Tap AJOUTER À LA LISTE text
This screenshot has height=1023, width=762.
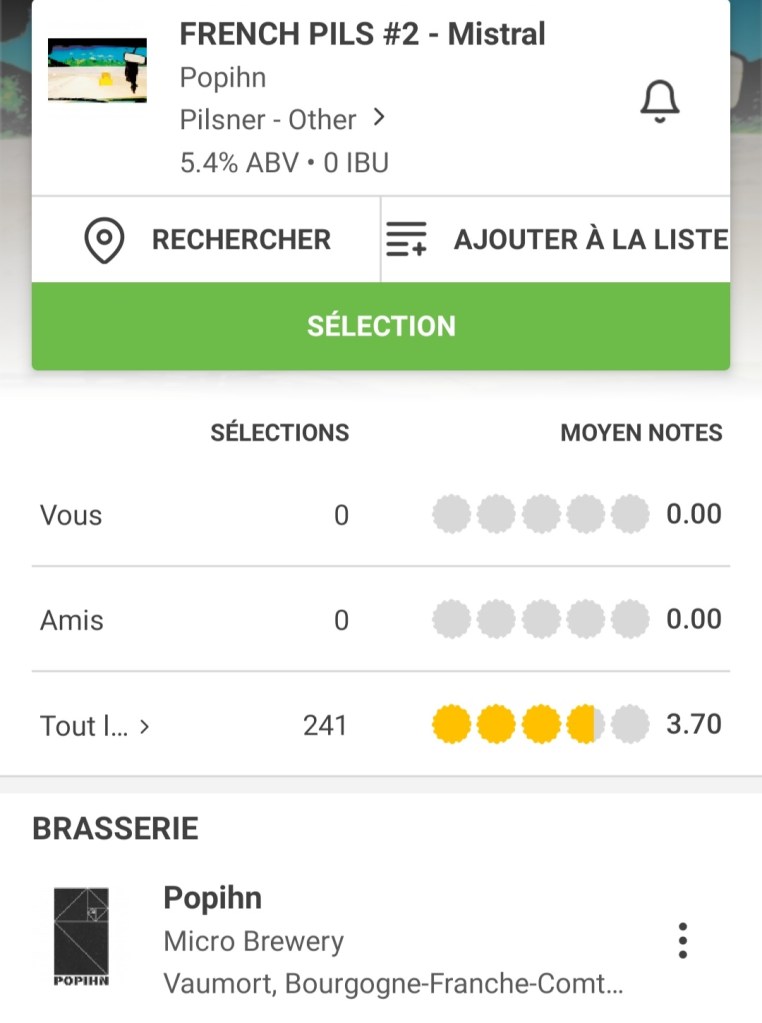(590, 240)
